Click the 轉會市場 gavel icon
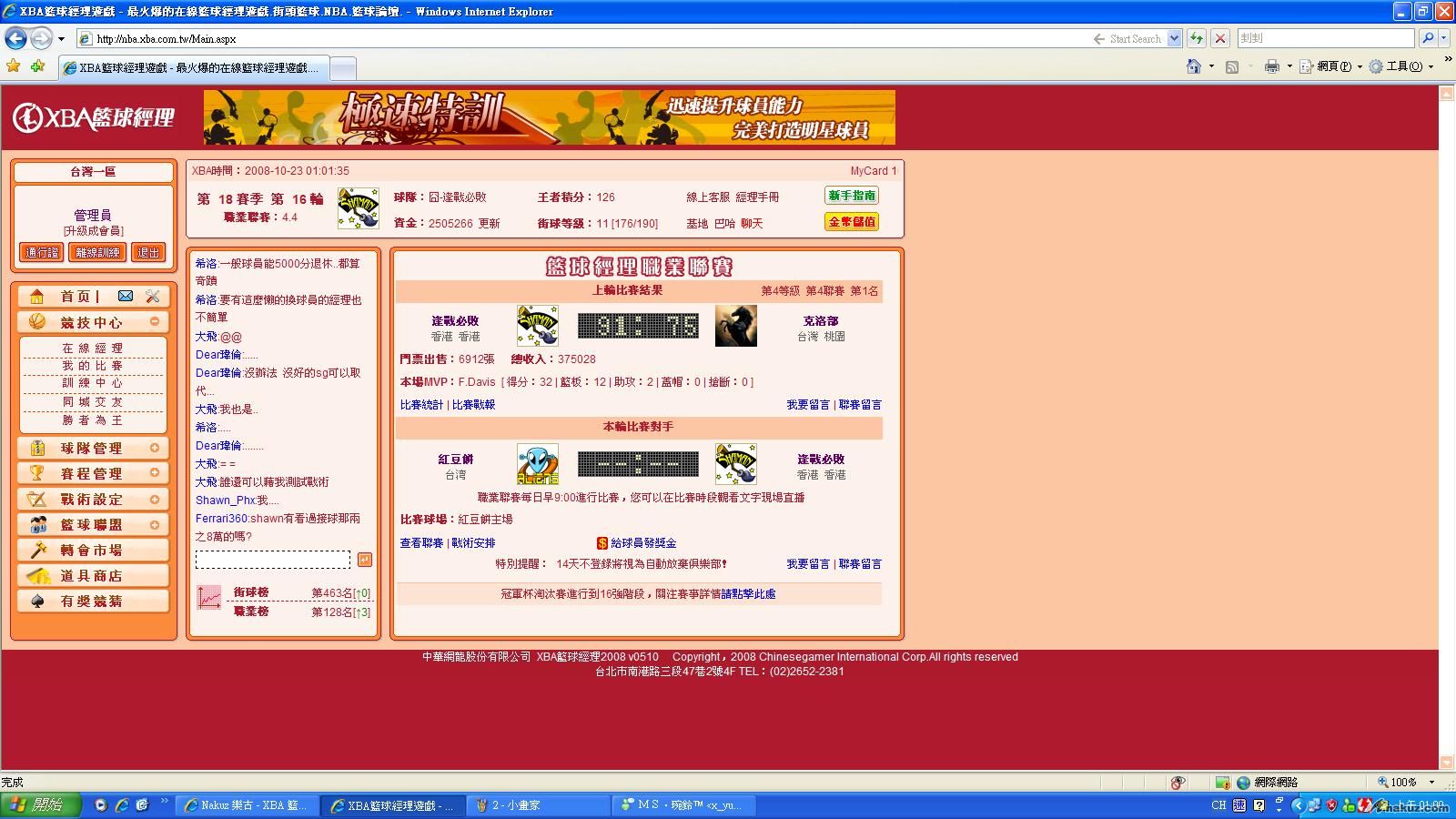This screenshot has height=819, width=1456. tap(37, 550)
